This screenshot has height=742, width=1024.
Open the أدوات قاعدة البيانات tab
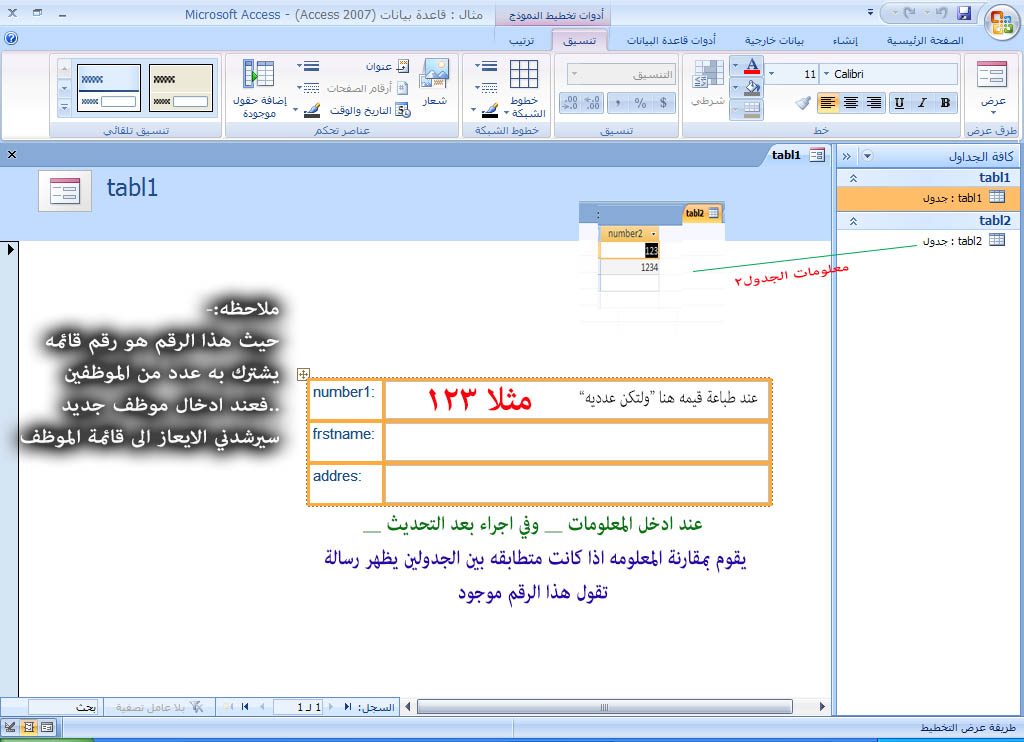tap(671, 40)
